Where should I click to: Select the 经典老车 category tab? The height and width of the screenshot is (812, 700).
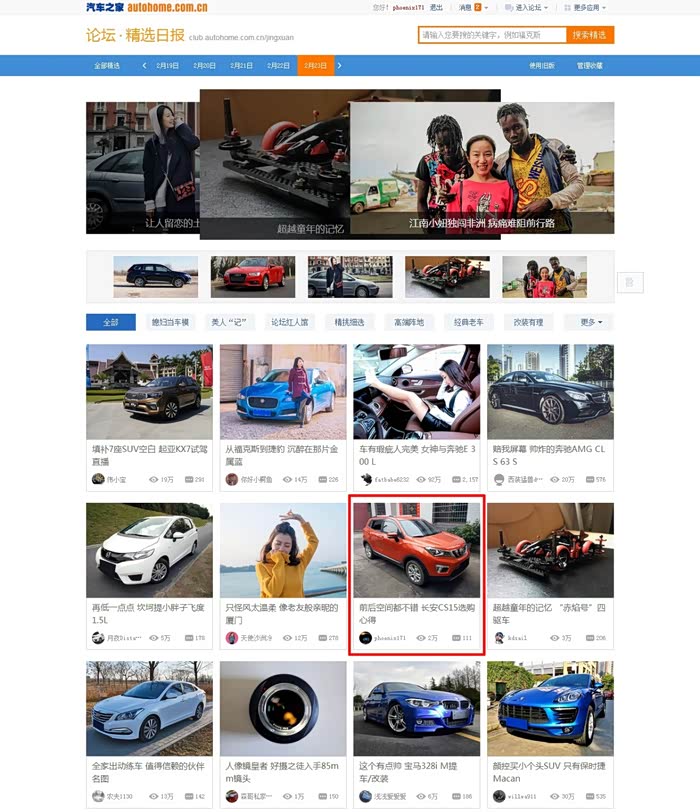469,322
